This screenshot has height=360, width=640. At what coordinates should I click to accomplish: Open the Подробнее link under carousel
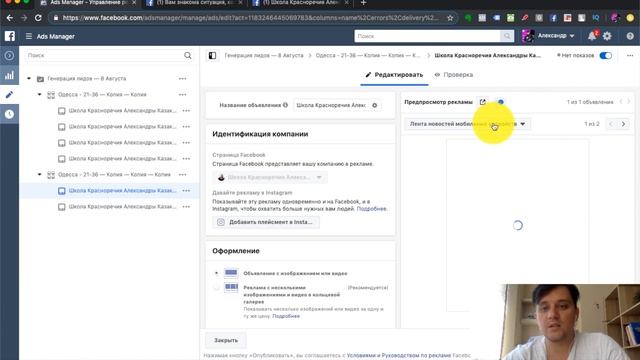click(x=286, y=316)
